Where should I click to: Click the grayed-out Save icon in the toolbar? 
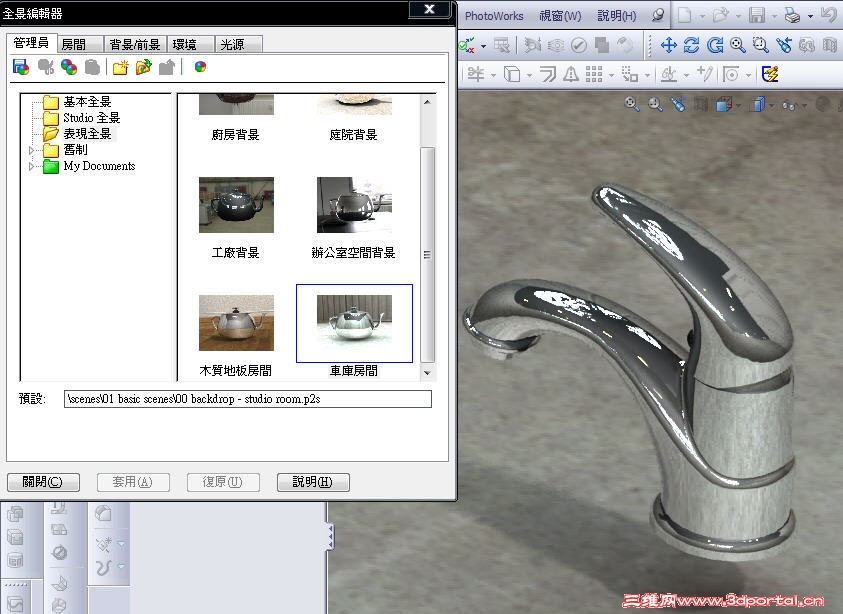click(x=757, y=16)
